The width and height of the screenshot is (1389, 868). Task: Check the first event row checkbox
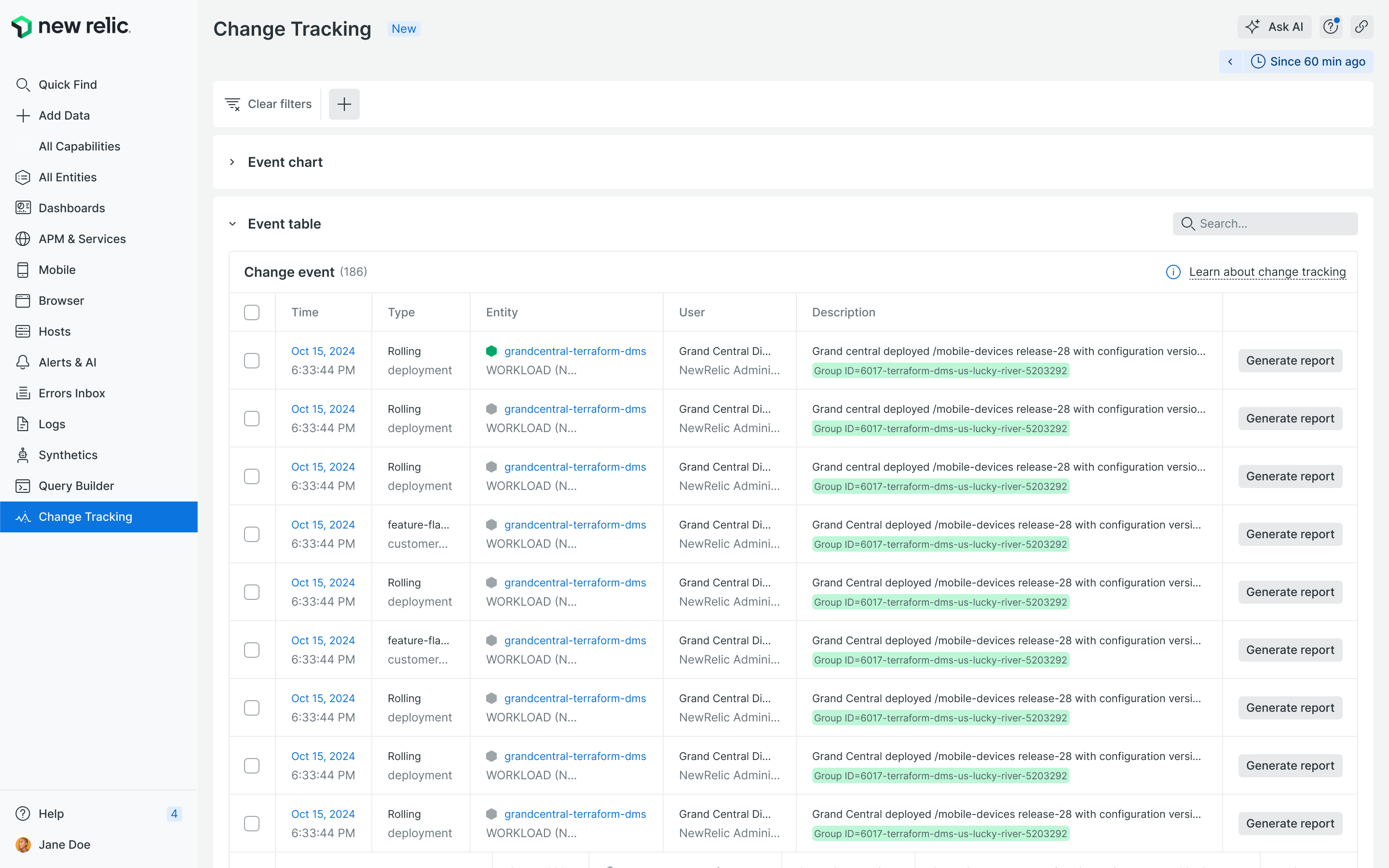251,361
